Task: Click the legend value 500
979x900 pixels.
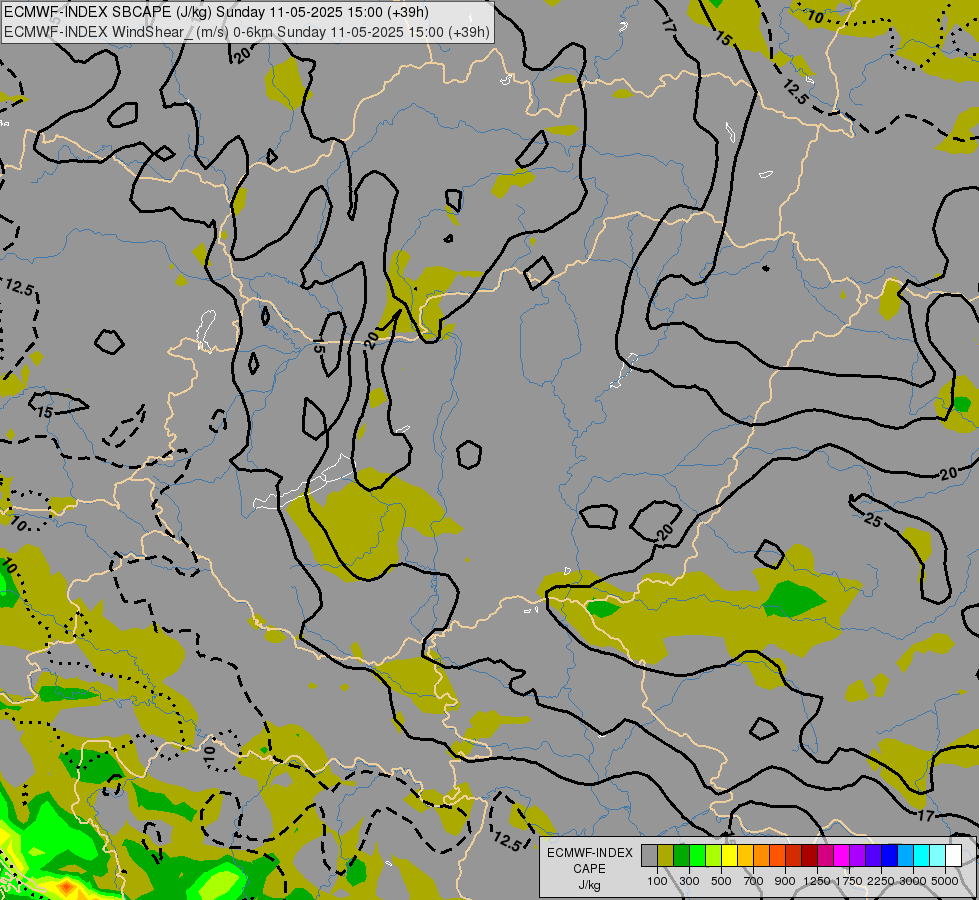Action: point(721,881)
